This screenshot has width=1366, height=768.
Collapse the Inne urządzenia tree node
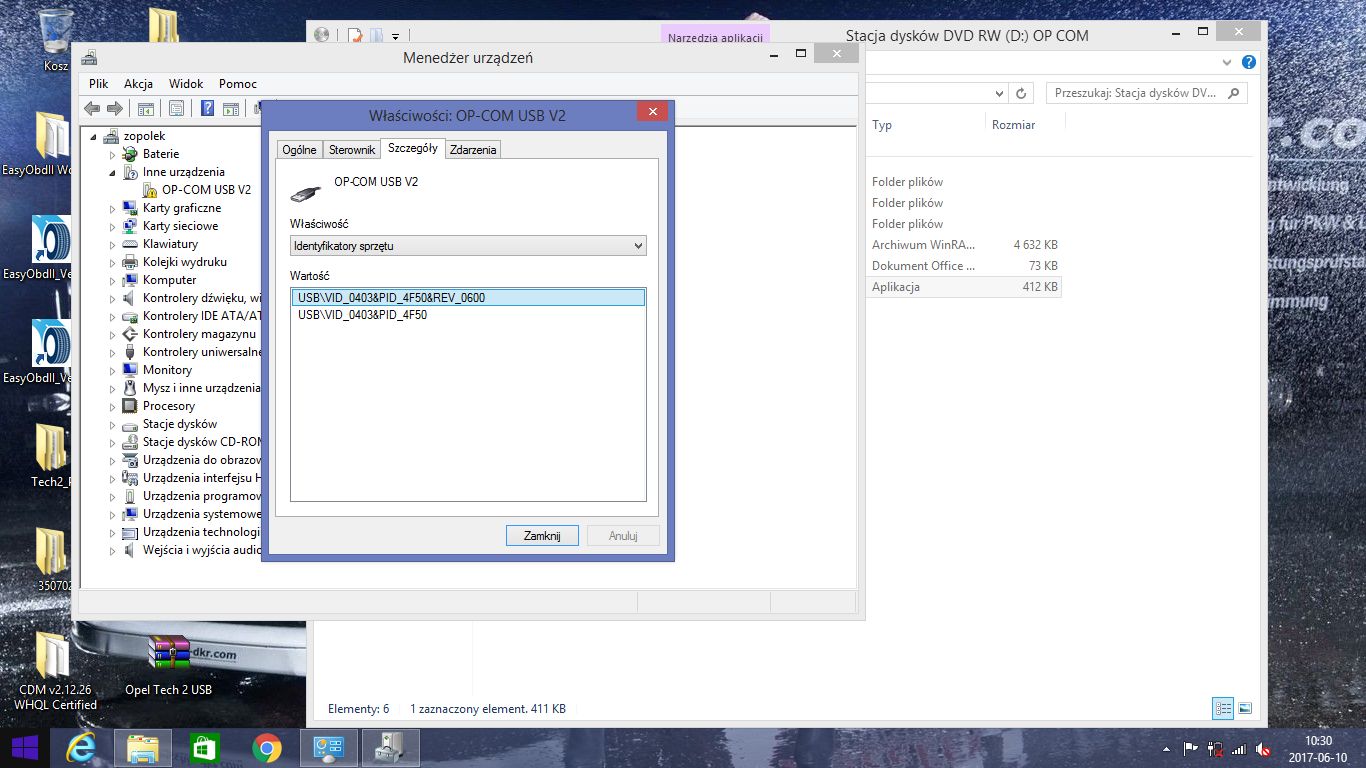coord(112,172)
